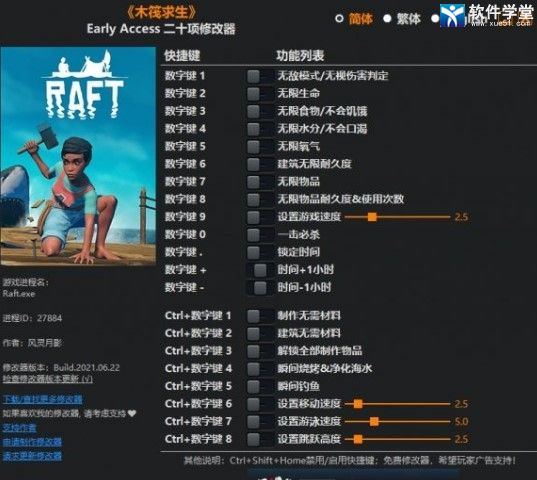Enable the 无限物品 toggle
Image resolution: width=537 pixels, height=480 pixels.
click(x=260, y=182)
